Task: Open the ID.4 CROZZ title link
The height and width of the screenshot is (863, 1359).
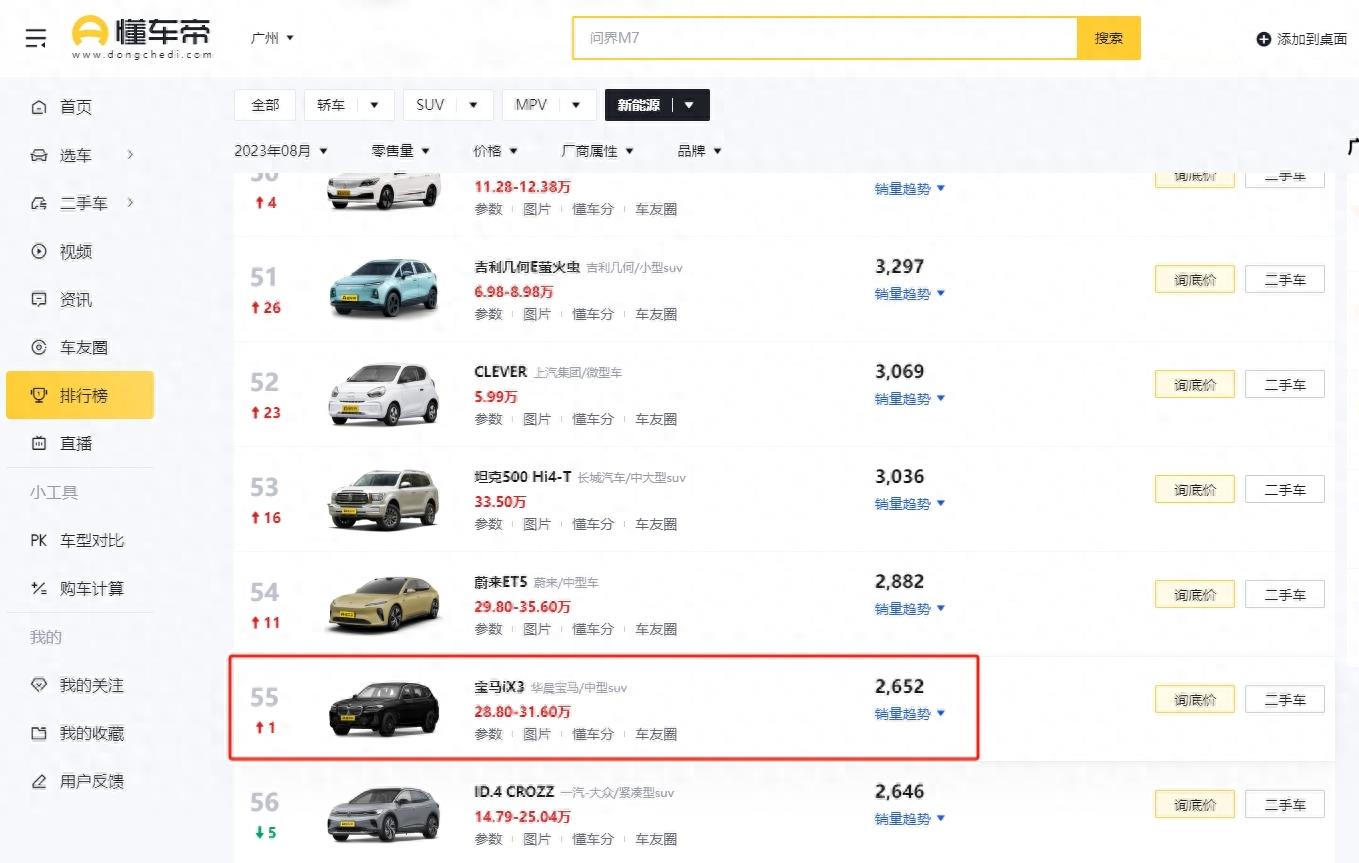Action: tap(514, 792)
